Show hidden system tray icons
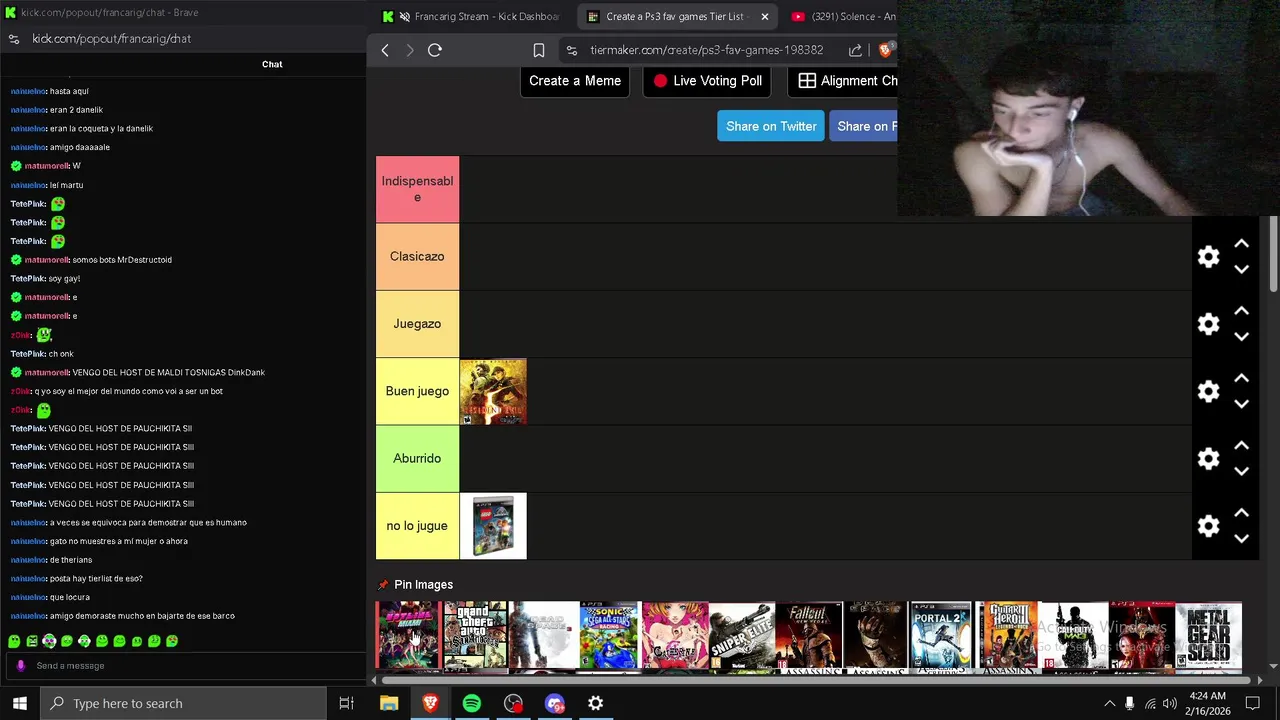This screenshot has width=1280, height=720. (x=1109, y=704)
